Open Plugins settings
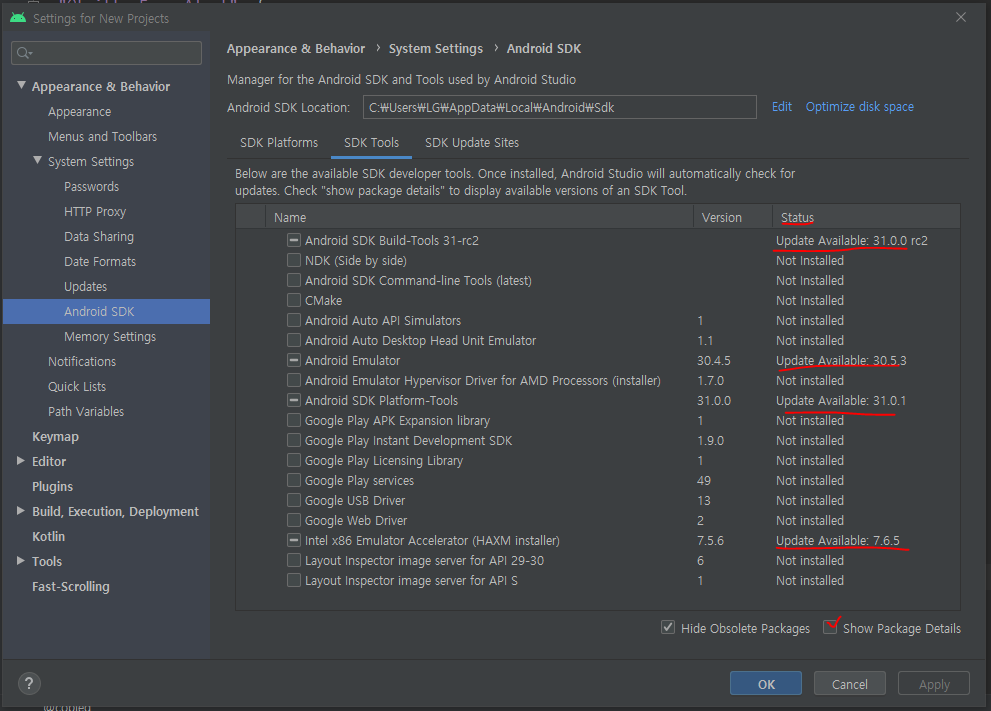This screenshot has height=711, width=991. click(52, 487)
